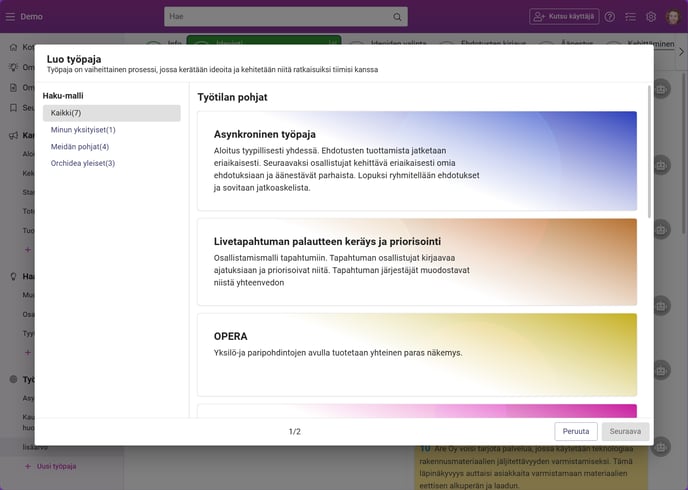Open the user profile avatar
This screenshot has height=490, width=688.
point(673,17)
